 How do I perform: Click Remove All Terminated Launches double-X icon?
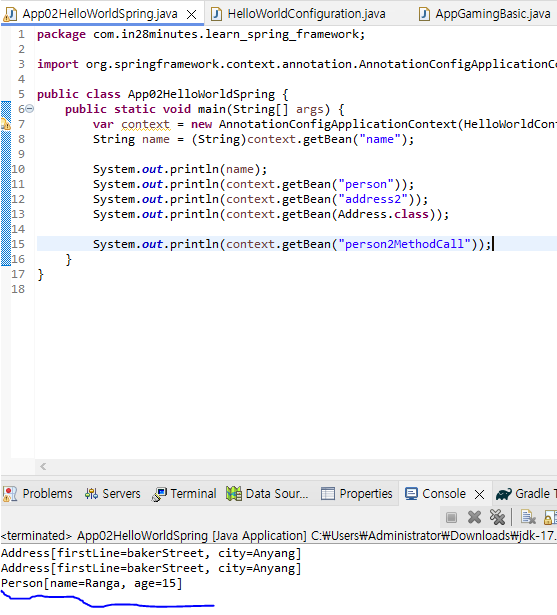[x=497, y=517]
